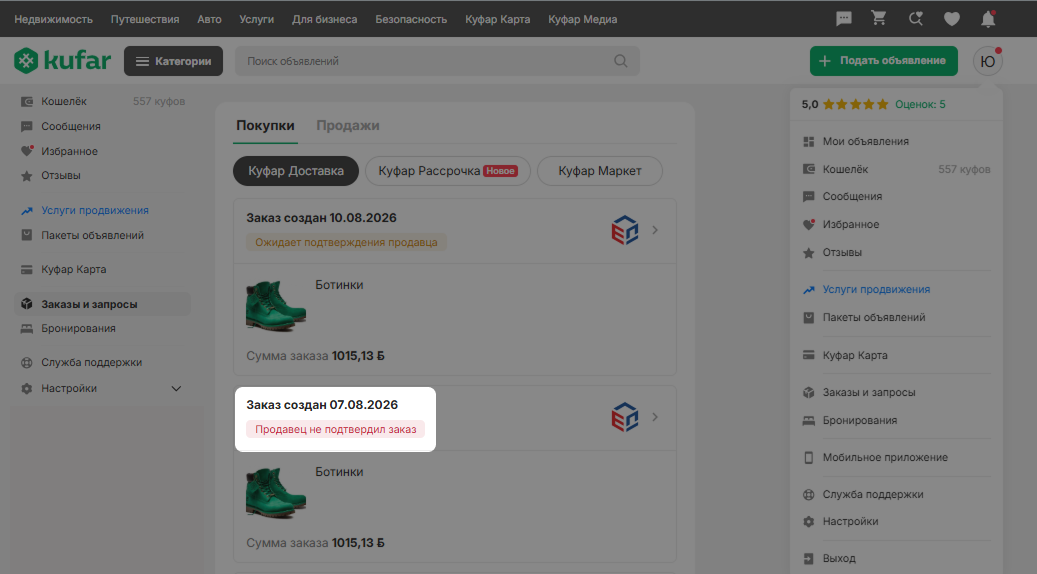
Task: Click boots thumbnail in 10.08.2026 order
Action: click(x=276, y=306)
